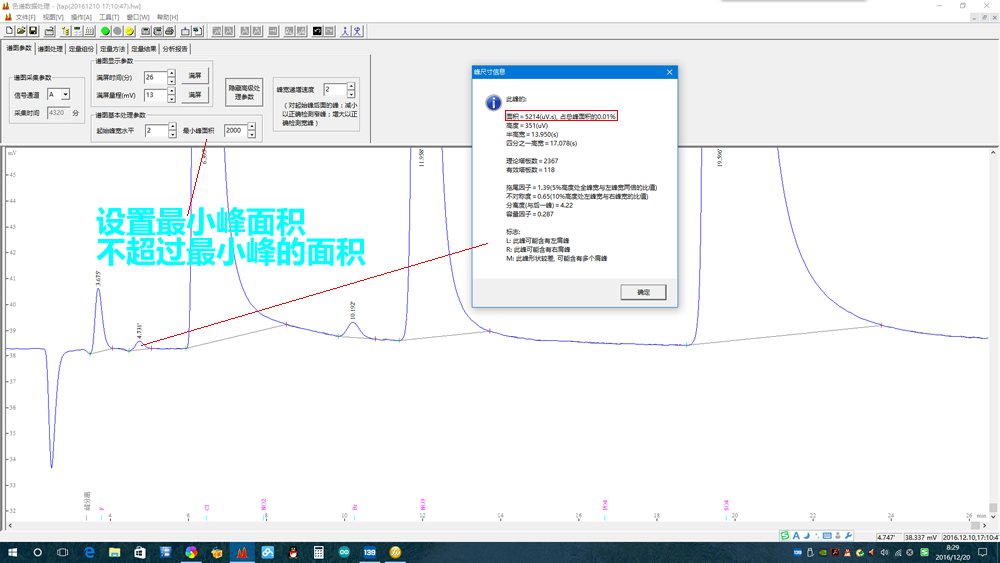
Task: Click the first grayed chart toolbar icon
Action: click(217, 31)
